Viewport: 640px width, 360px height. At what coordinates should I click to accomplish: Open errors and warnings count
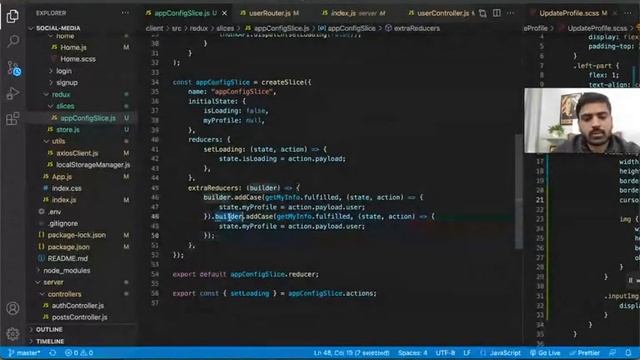[x=79, y=353]
